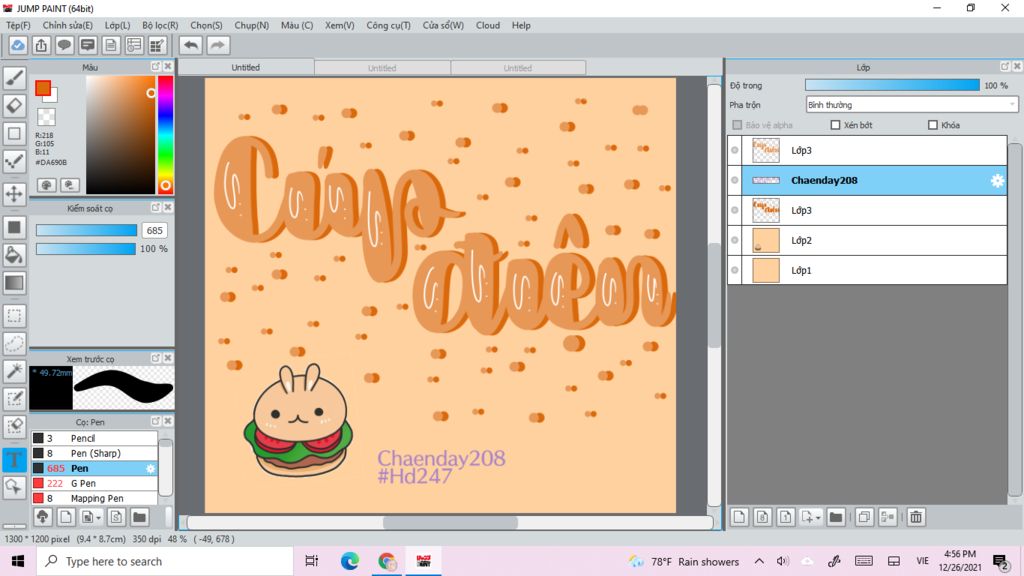Show hidden system tray icons chevron

(x=759, y=561)
